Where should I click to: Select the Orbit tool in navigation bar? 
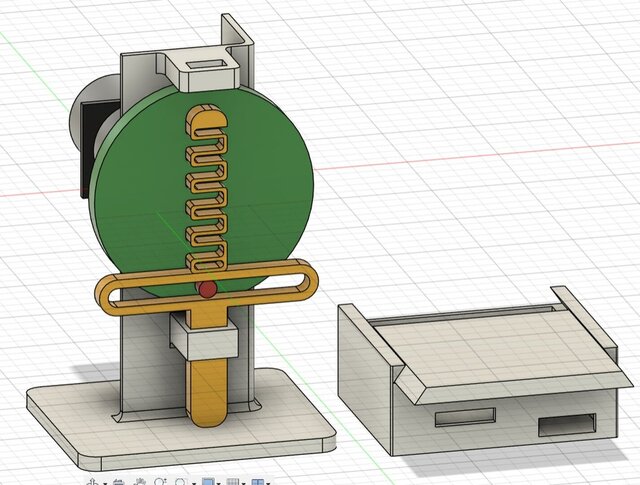(93, 482)
